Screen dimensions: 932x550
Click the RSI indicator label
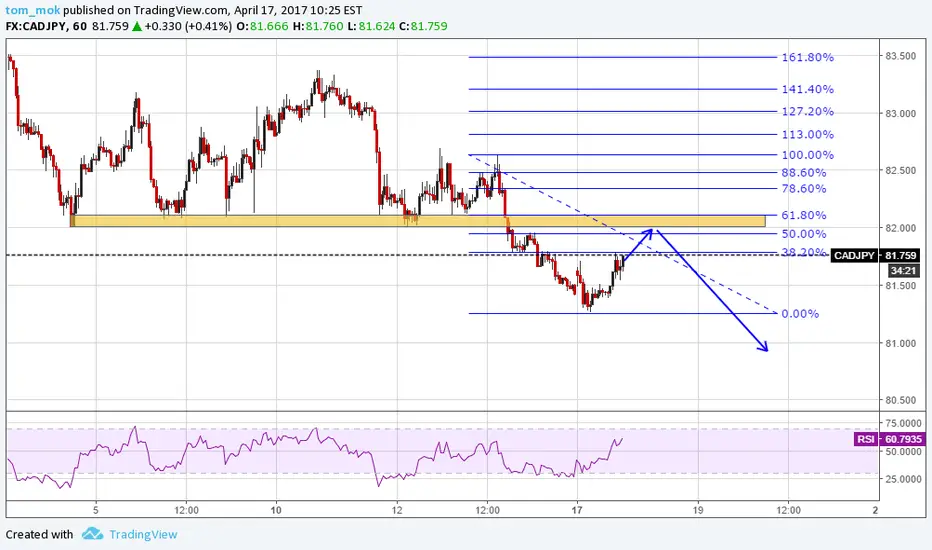click(865, 439)
